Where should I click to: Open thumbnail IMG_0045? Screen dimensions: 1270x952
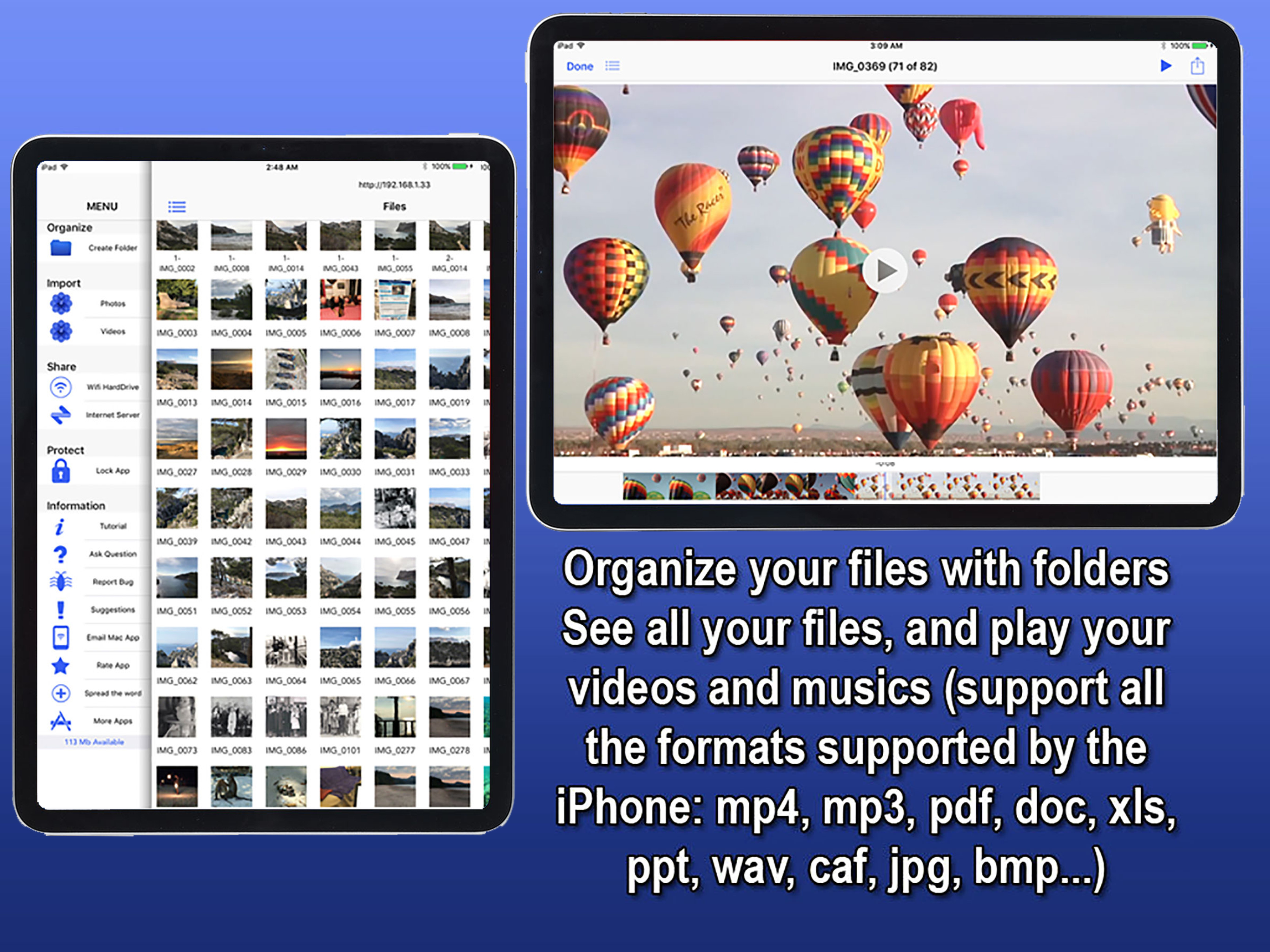click(x=395, y=508)
